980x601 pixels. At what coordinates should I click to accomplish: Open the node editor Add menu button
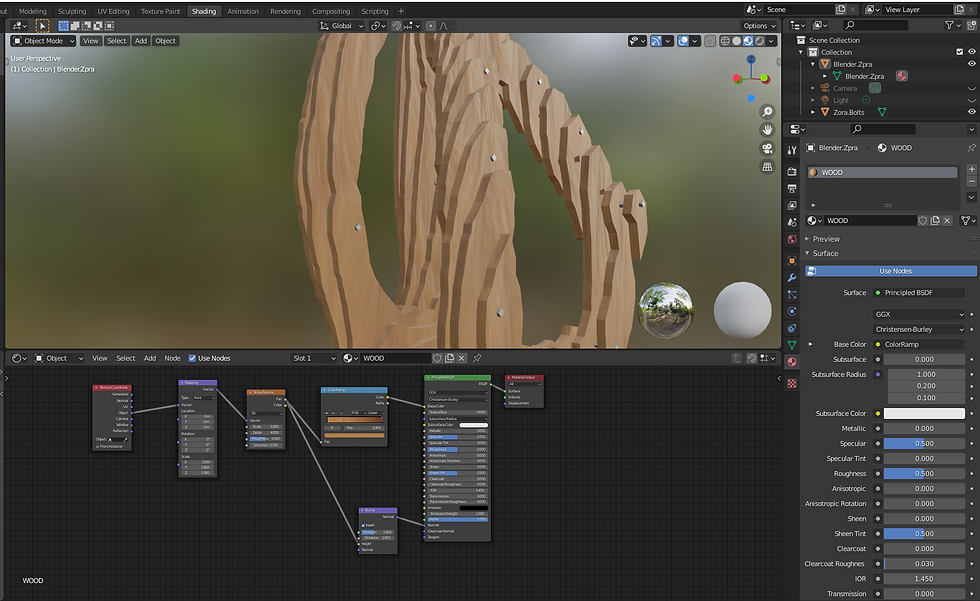(150, 358)
